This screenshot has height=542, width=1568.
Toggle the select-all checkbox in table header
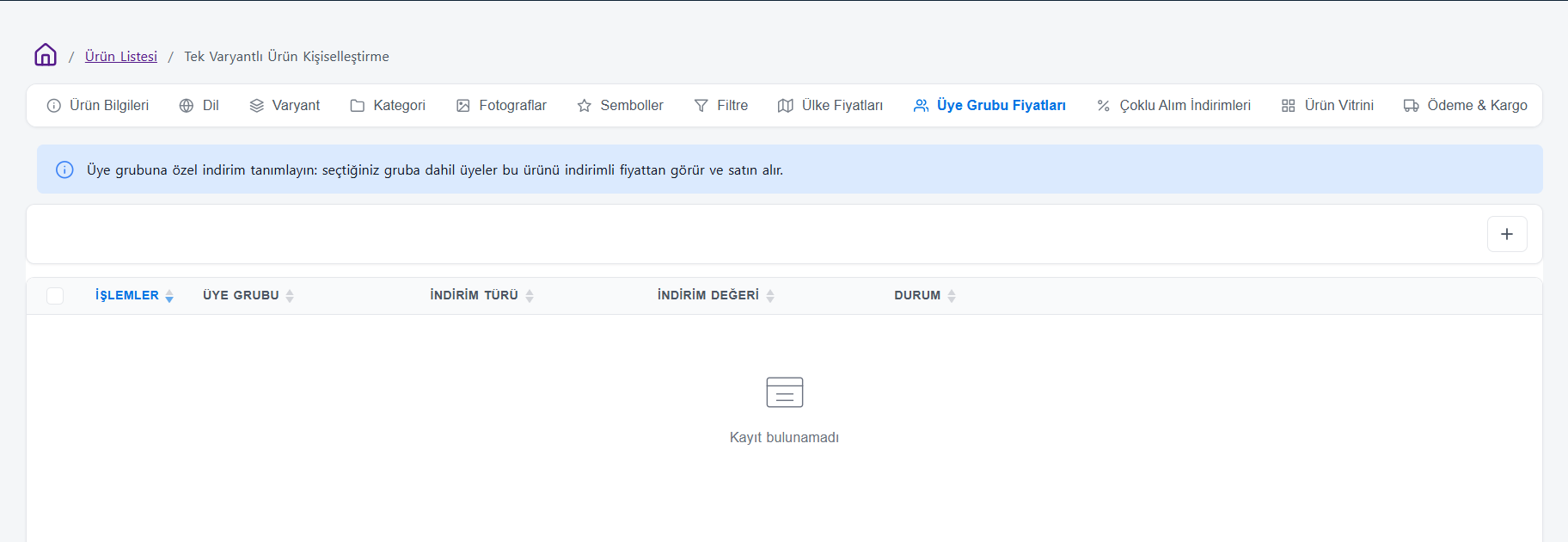[x=55, y=296]
